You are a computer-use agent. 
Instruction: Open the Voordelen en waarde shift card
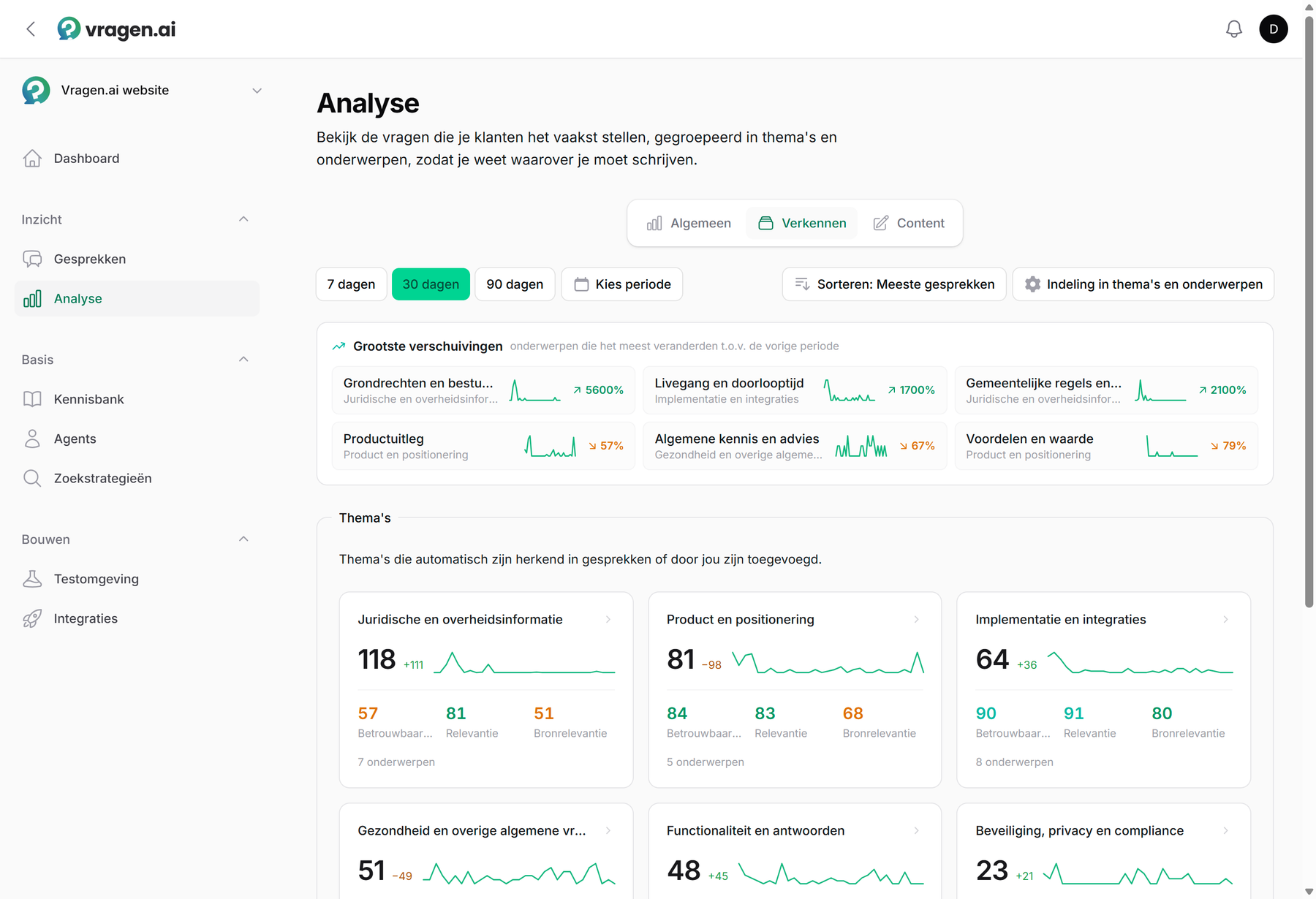[1106, 447]
